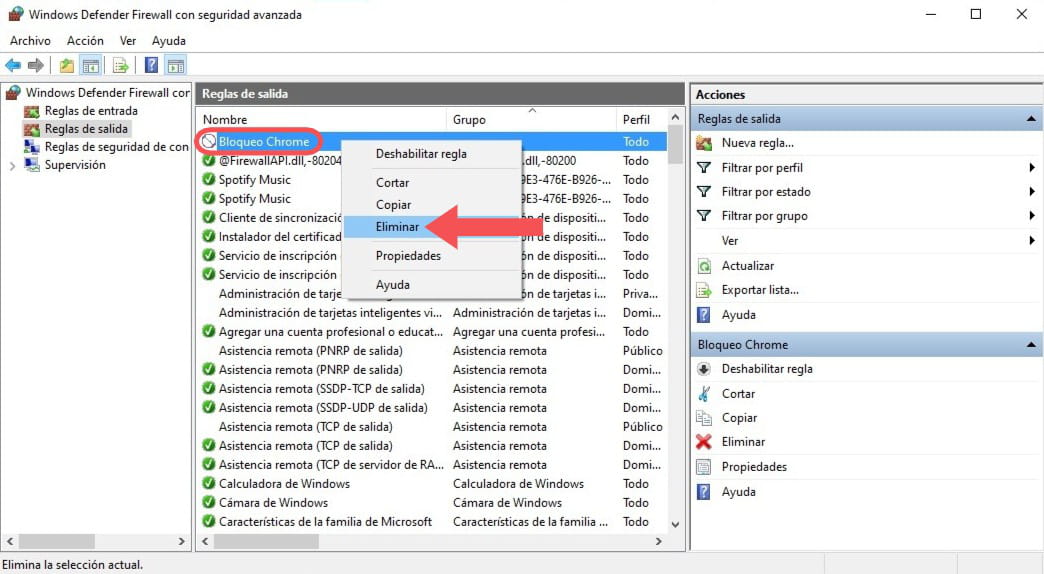
Task: Select Reglas de entrada in the tree
Action: [91, 111]
